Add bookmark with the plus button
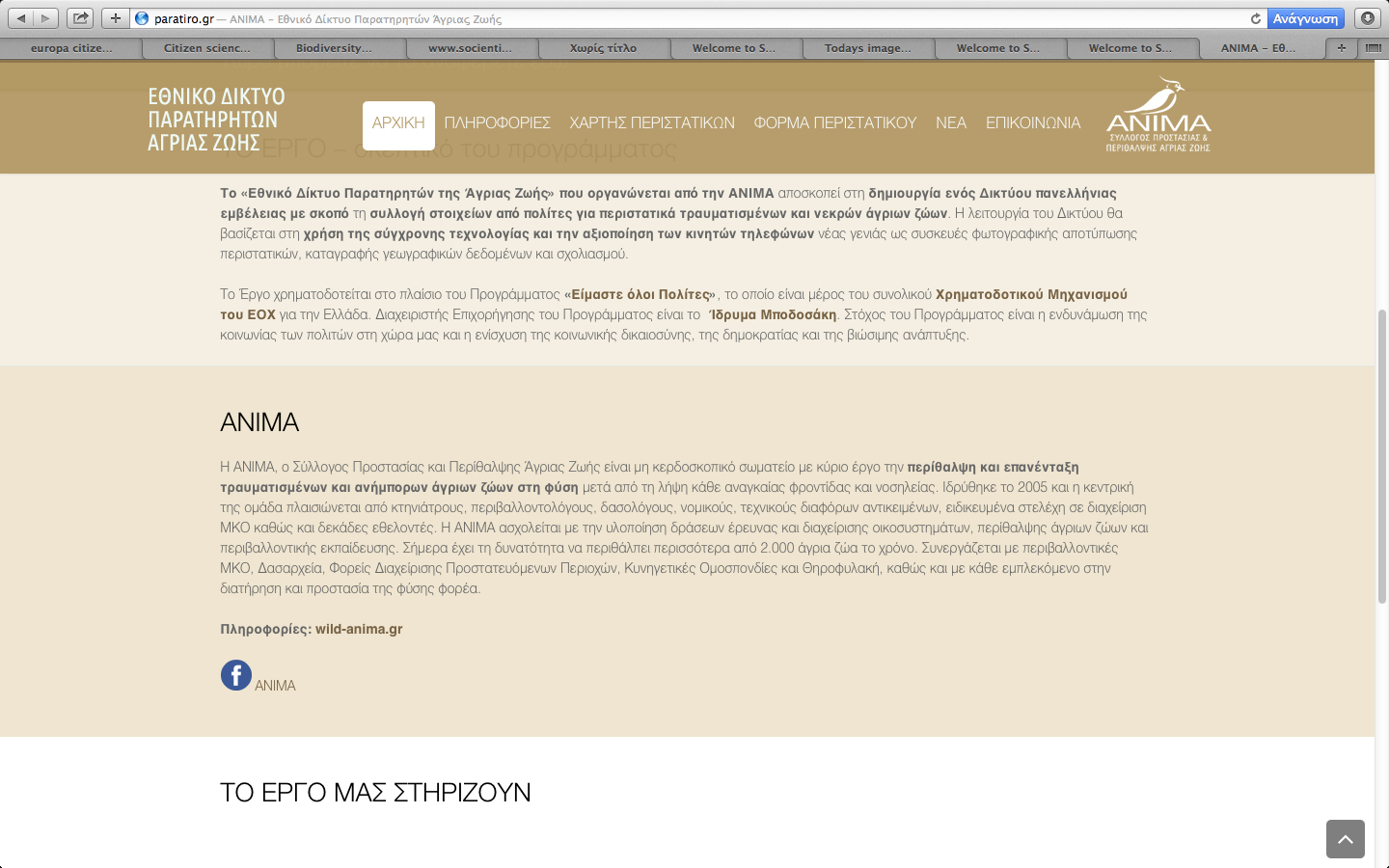Screen dimensions: 1389x868 [115, 18]
